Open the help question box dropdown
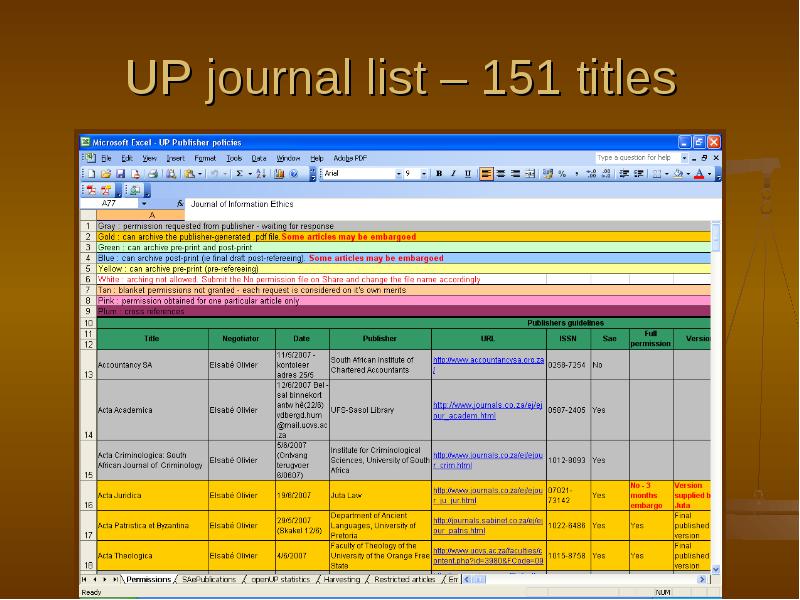Image resolution: width=800 pixels, height=600 pixels. [684, 158]
